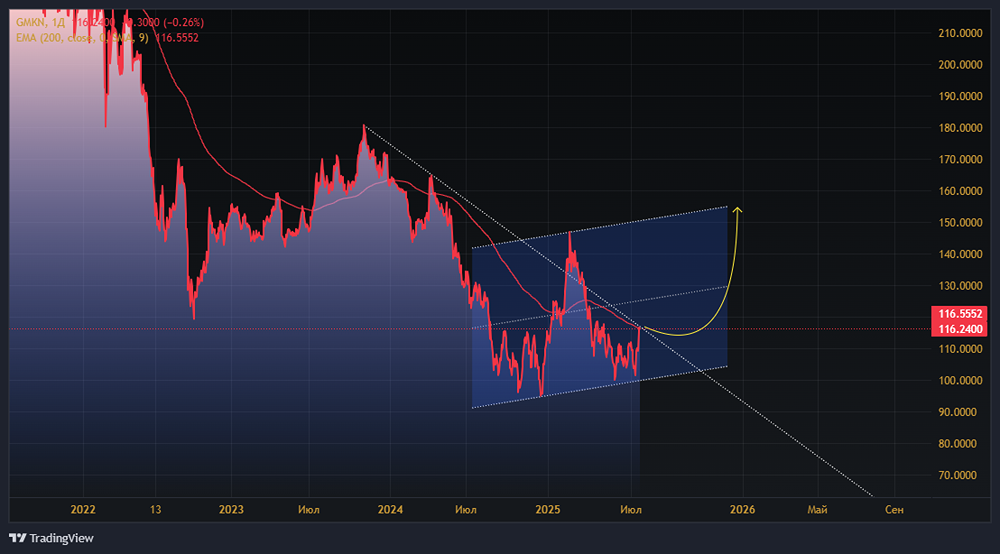The width and height of the screenshot is (1000, 554).
Task: Click the 170.0000 price axis label
Action: [x=960, y=159]
